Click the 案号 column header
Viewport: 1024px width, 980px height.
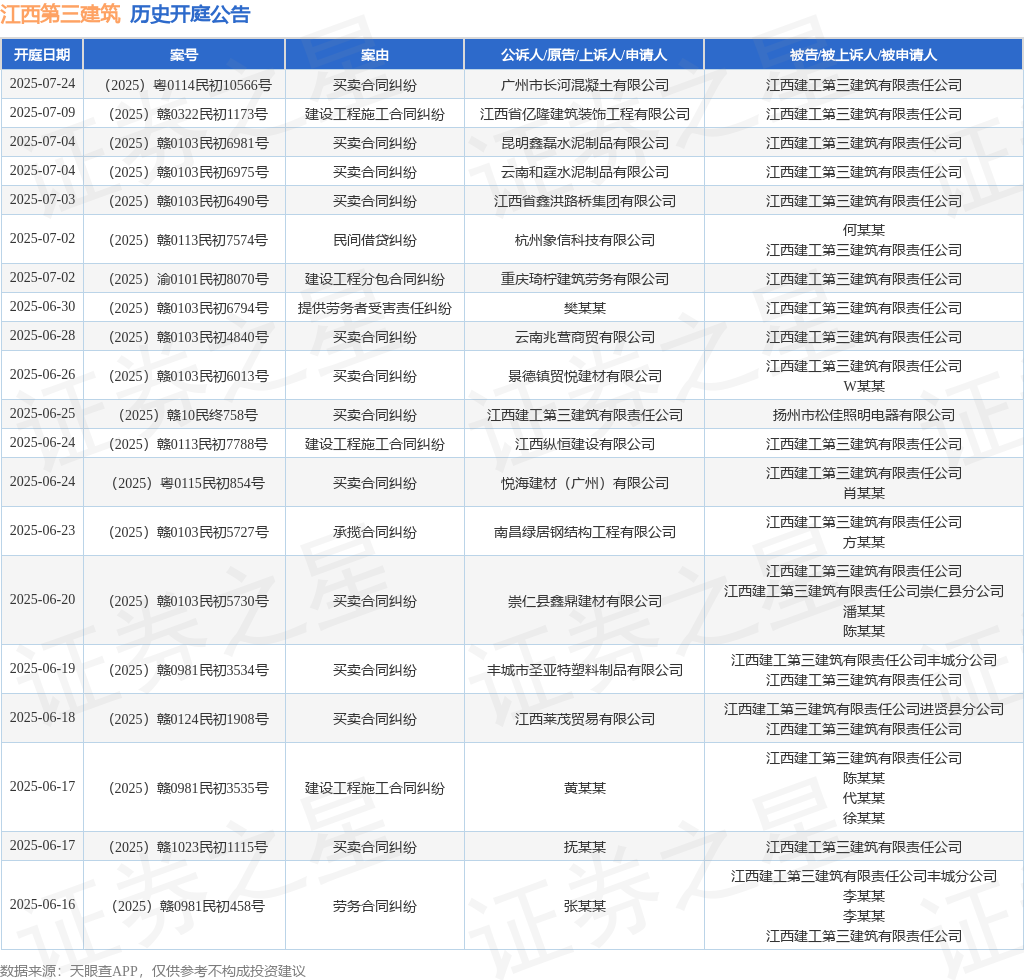(184, 55)
